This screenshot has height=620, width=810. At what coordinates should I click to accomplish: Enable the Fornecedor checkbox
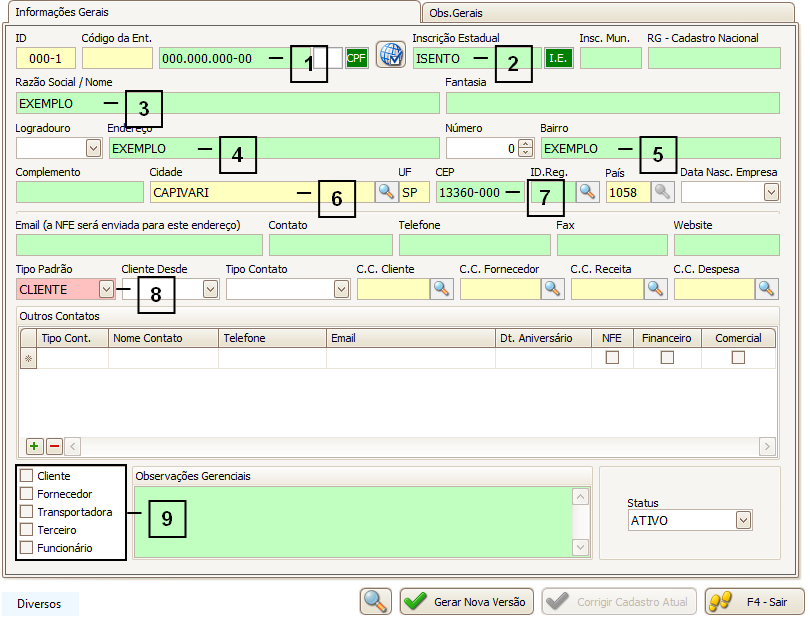pos(27,494)
